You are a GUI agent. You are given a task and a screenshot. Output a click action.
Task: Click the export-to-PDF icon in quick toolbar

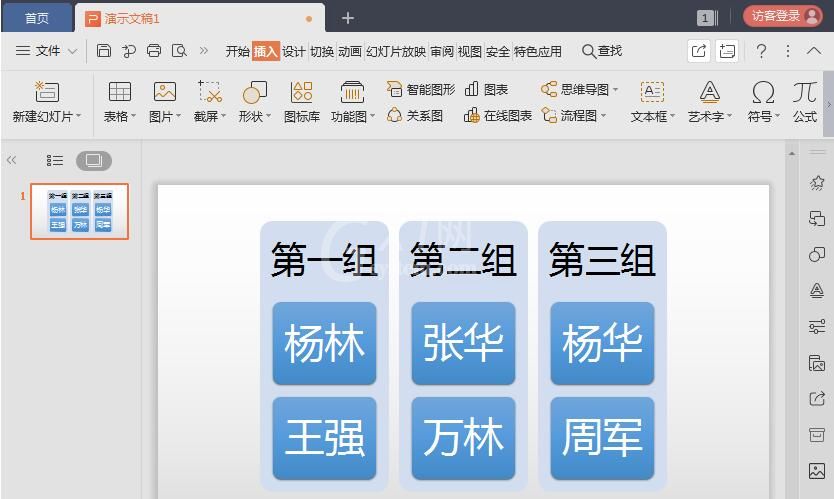[x=129, y=51]
